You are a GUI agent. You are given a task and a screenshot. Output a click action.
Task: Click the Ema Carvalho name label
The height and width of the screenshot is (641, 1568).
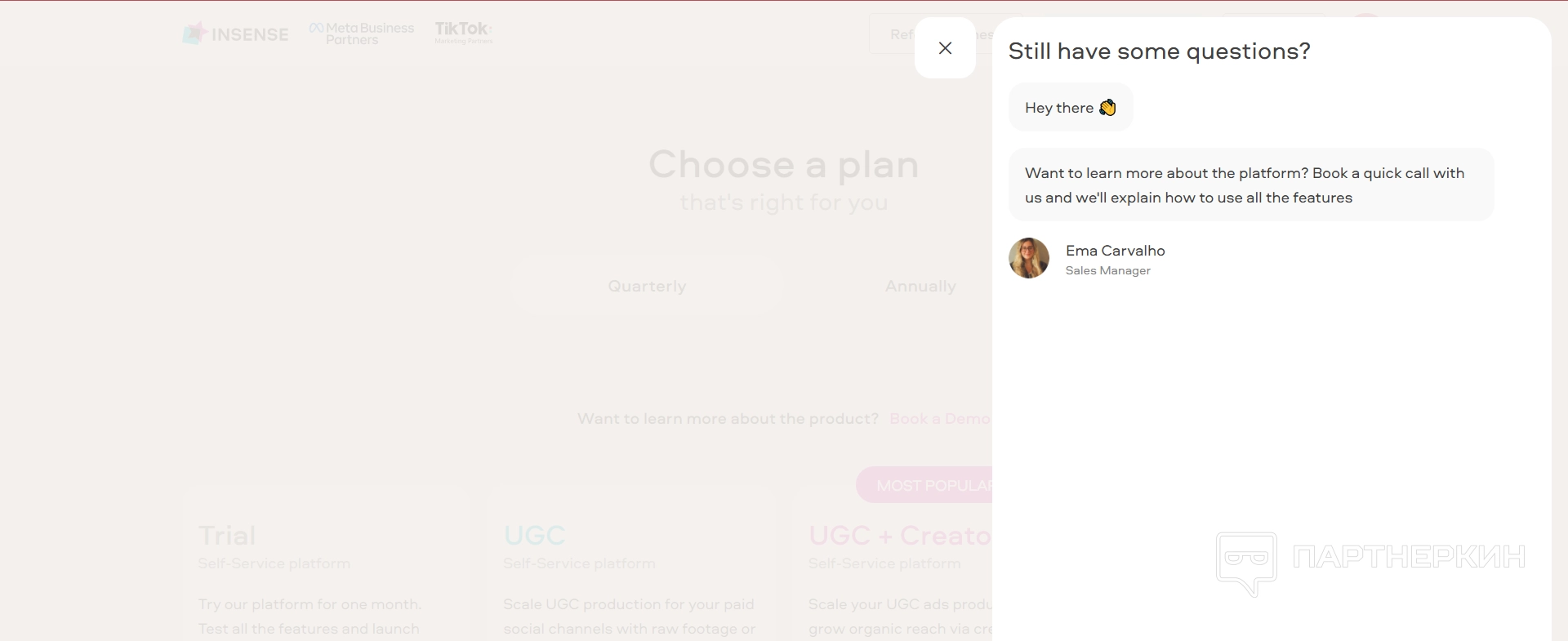[x=1115, y=251]
